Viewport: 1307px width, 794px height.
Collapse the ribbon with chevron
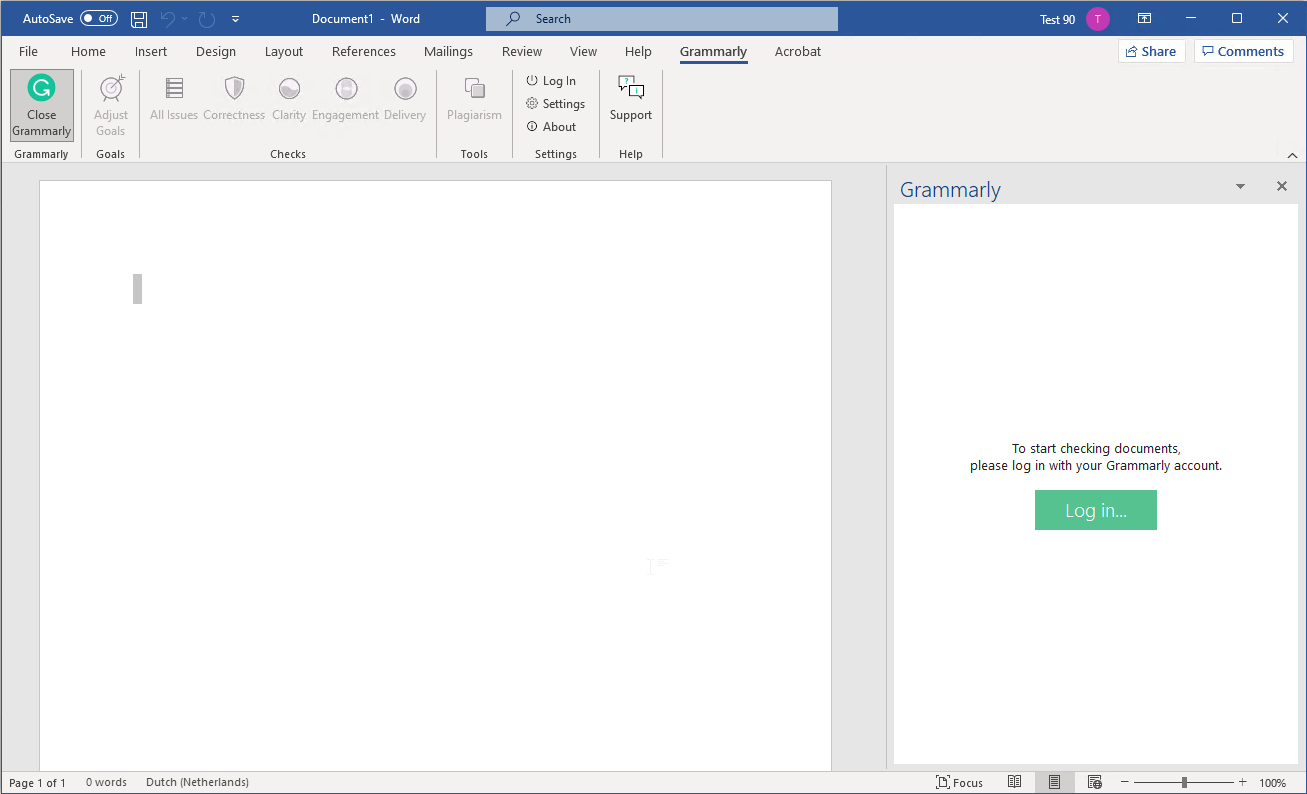pyautogui.click(x=1291, y=155)
